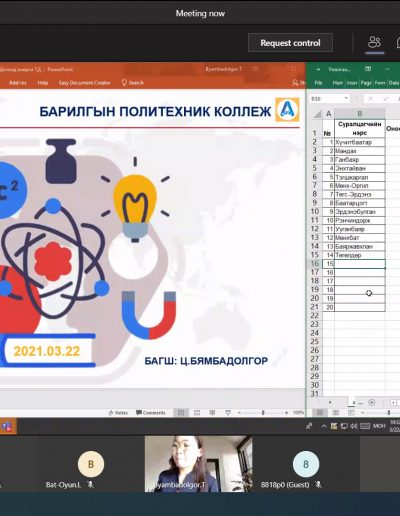Start PowerPoint Slide Show view icon

tap(228, 413)
